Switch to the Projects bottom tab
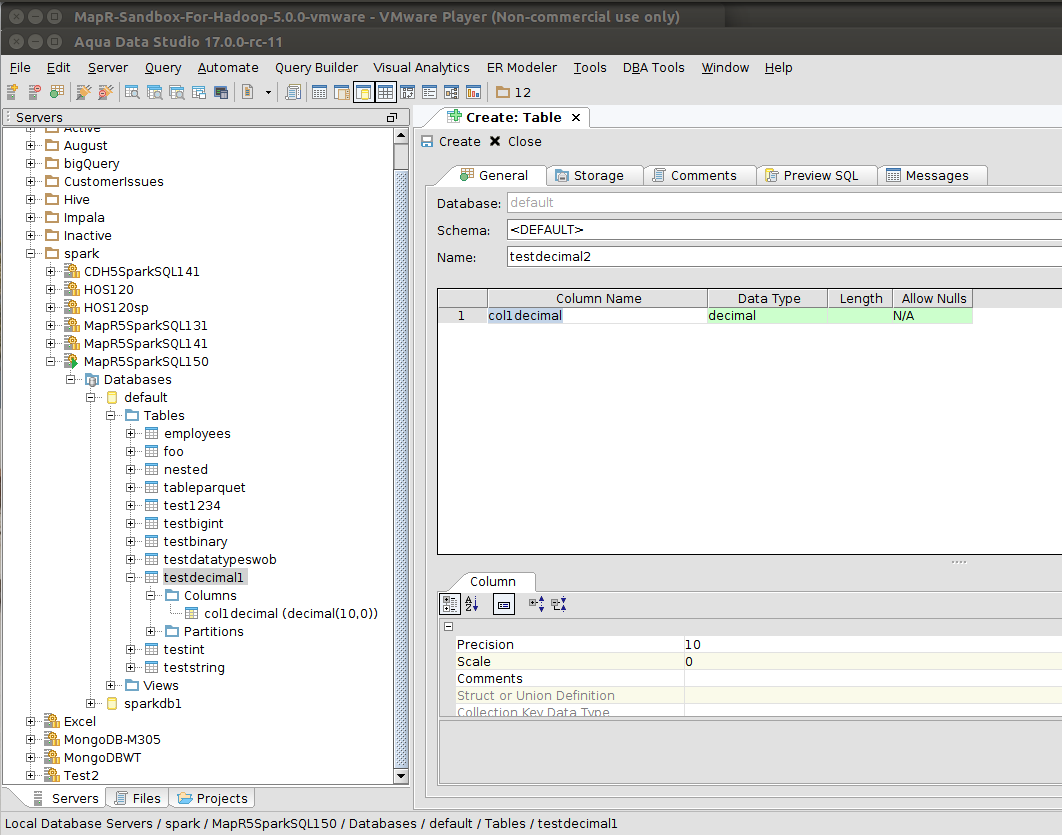Screen dimensions: 1062x835 (x=211, y=798)
